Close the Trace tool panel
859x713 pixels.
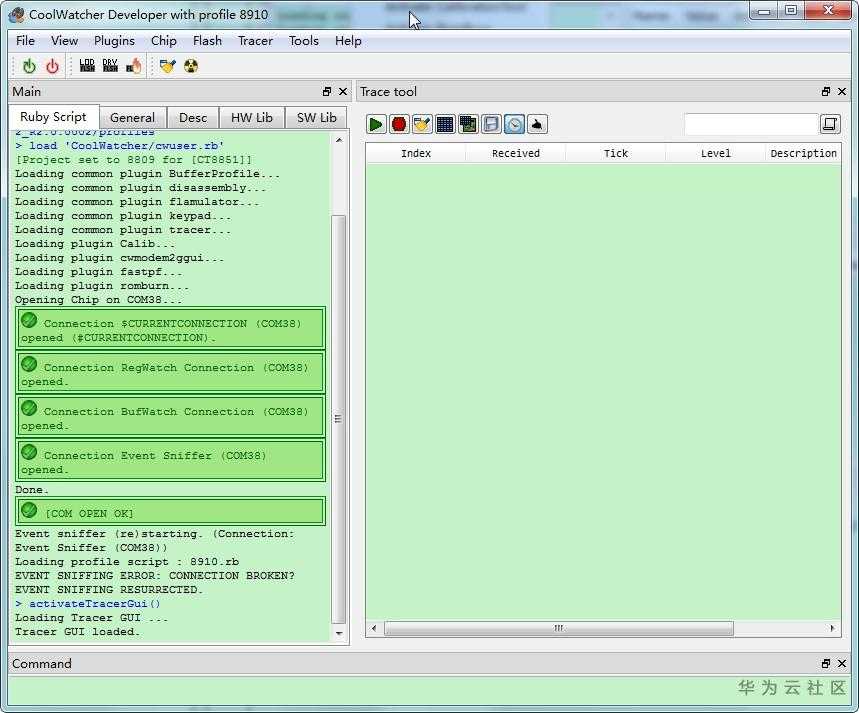[842, 92]
